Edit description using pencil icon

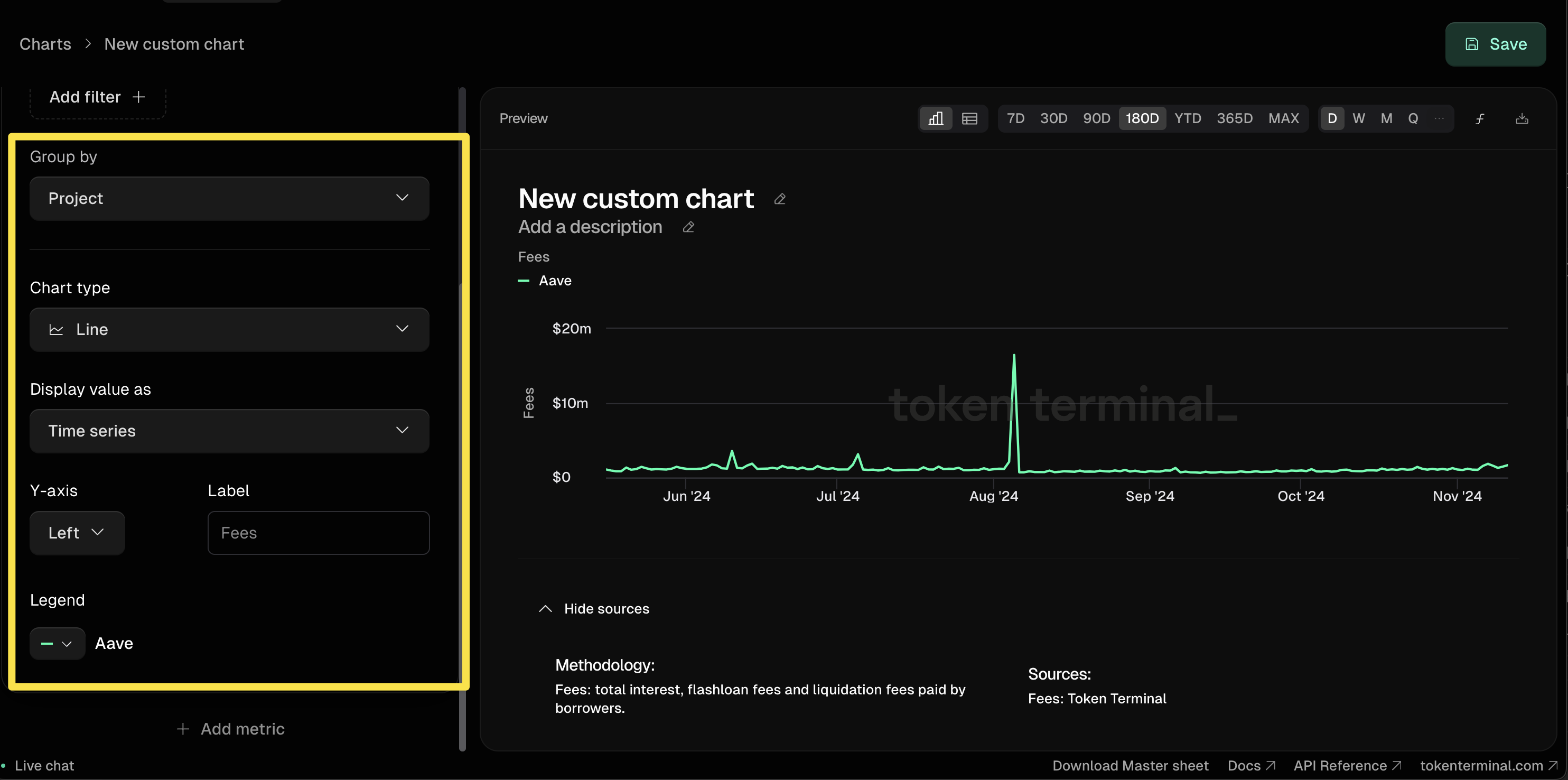[x=688, y=227]
